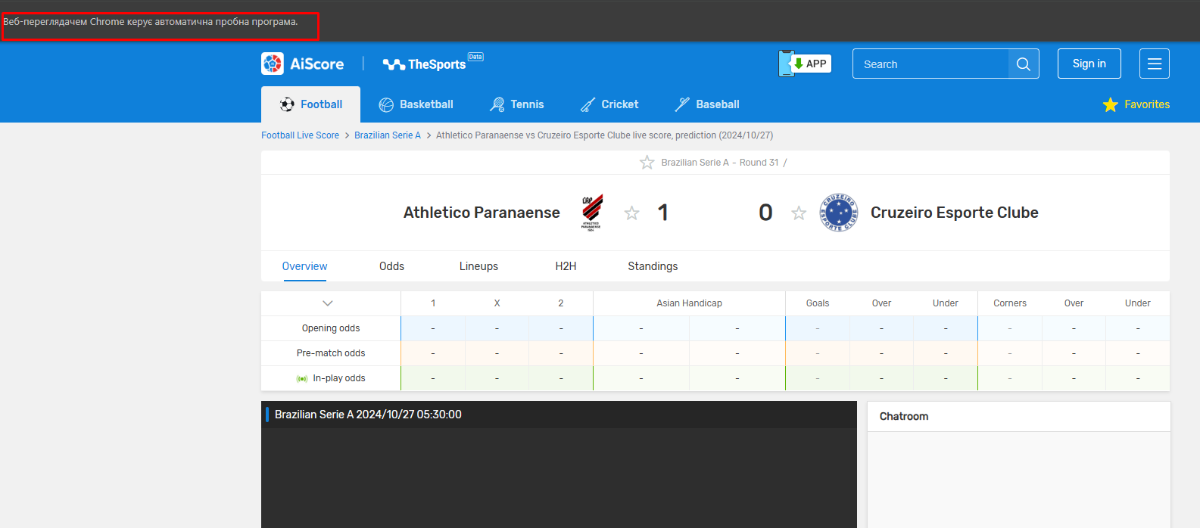Open Football Live Score breadcrumb

[x=300, y=135]
